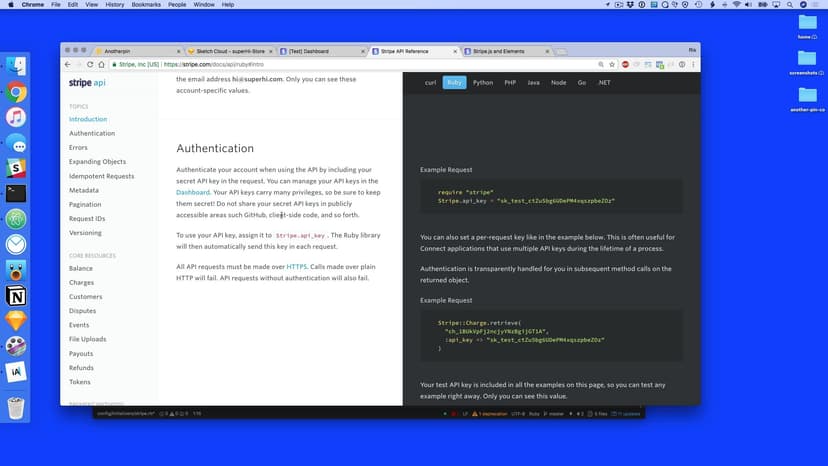Launch Sketch from the dock
Image resolution: width=828 pixels, height=466 pixels.
pyautogui.click(x=15, y=321)
